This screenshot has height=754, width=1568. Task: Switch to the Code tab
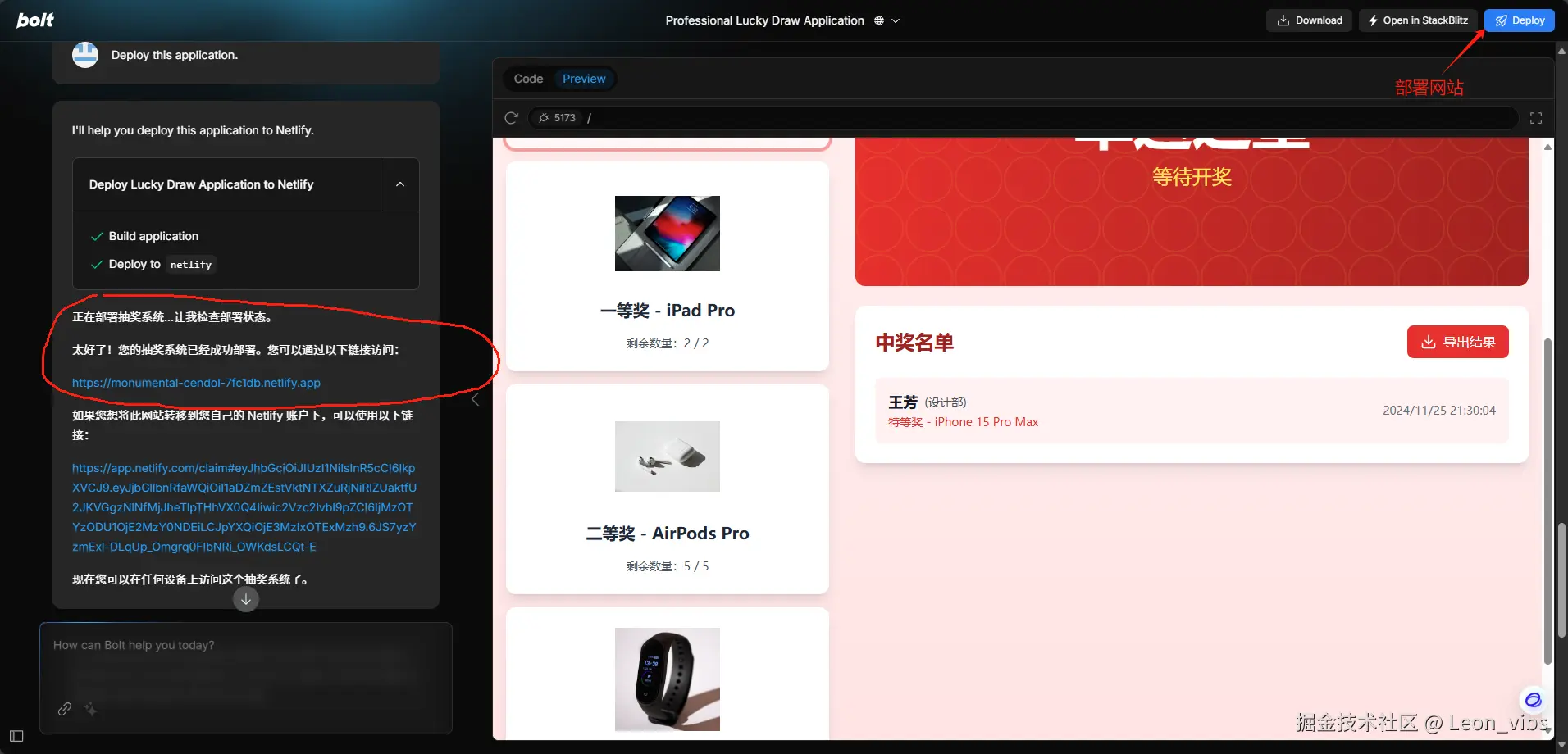tap(528, 78)
